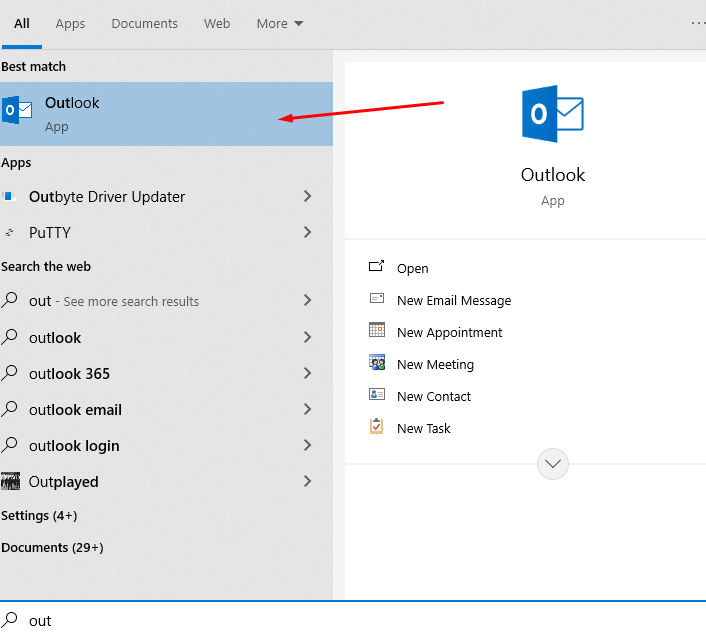This screenshot has height=637, width=706.
Task: Click the New Task clipboard icon
Action: click(x=376, y=426)
